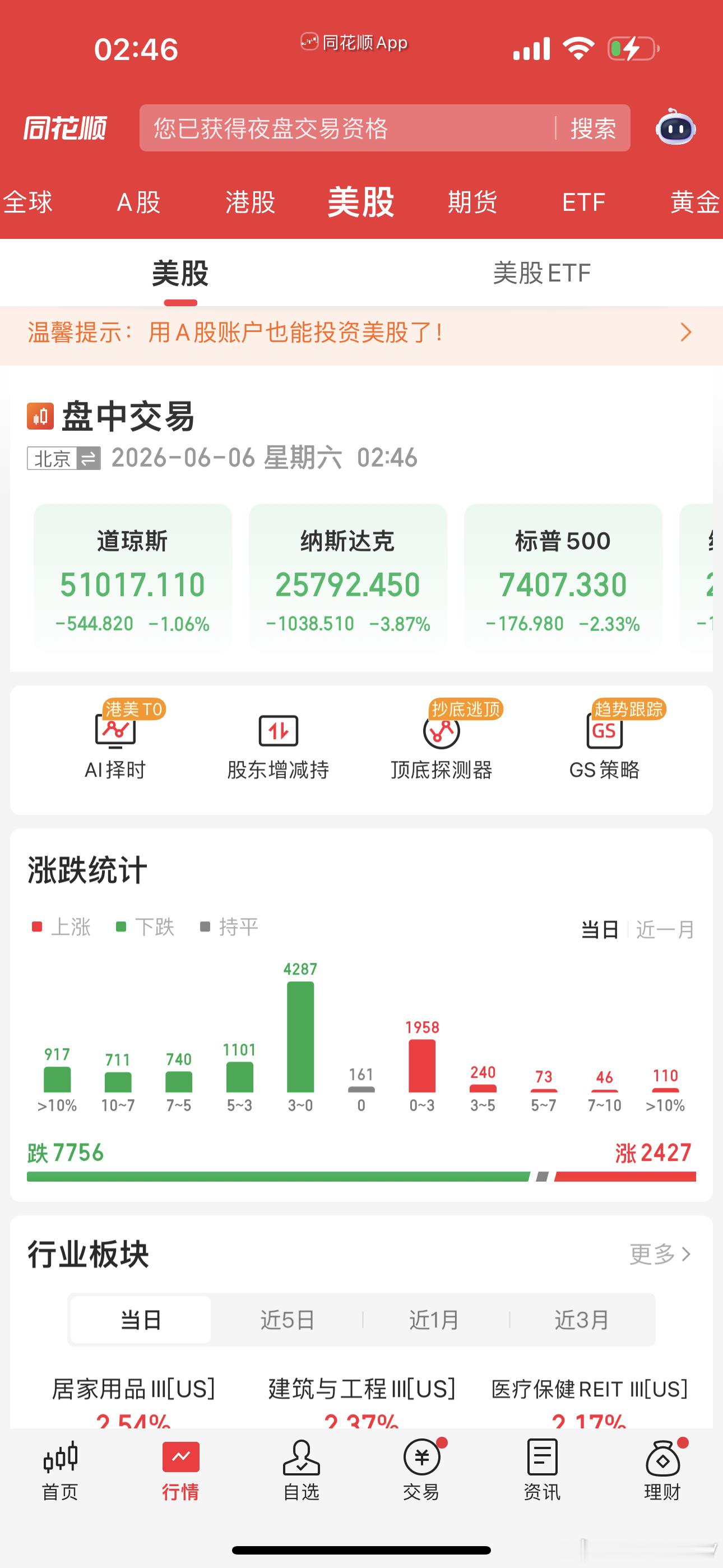Switch to 港股 market tab
The width and height of the screenshot is (723, 1568).
click(250, 202)
